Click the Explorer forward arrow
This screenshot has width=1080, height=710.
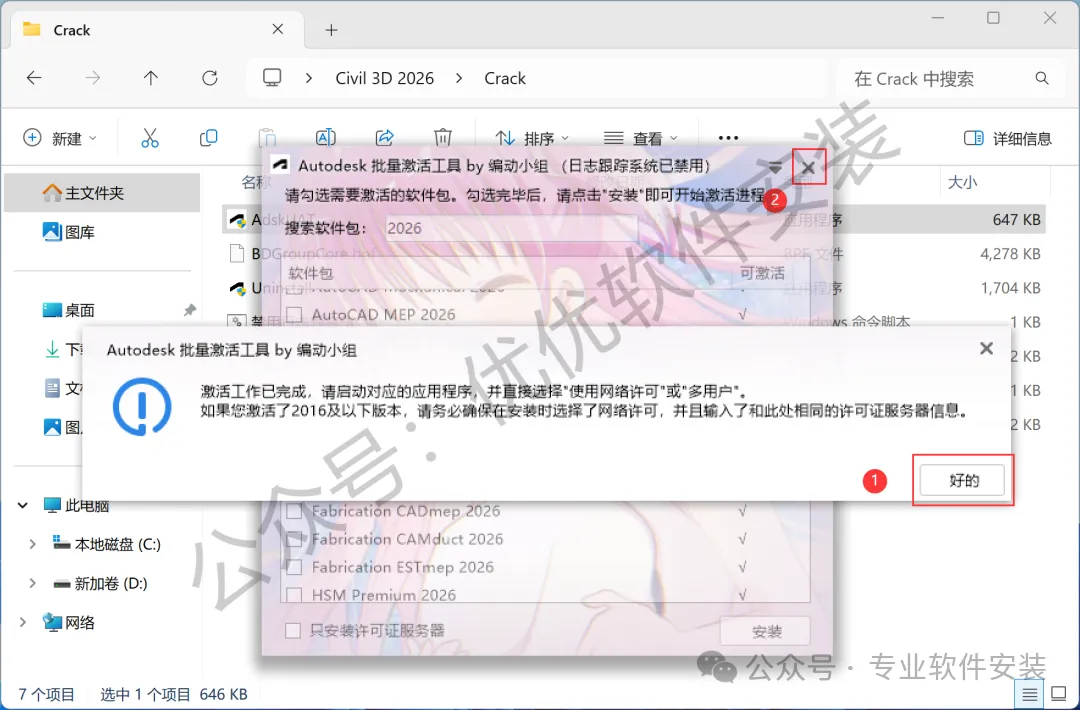click(x=92, y=78)
